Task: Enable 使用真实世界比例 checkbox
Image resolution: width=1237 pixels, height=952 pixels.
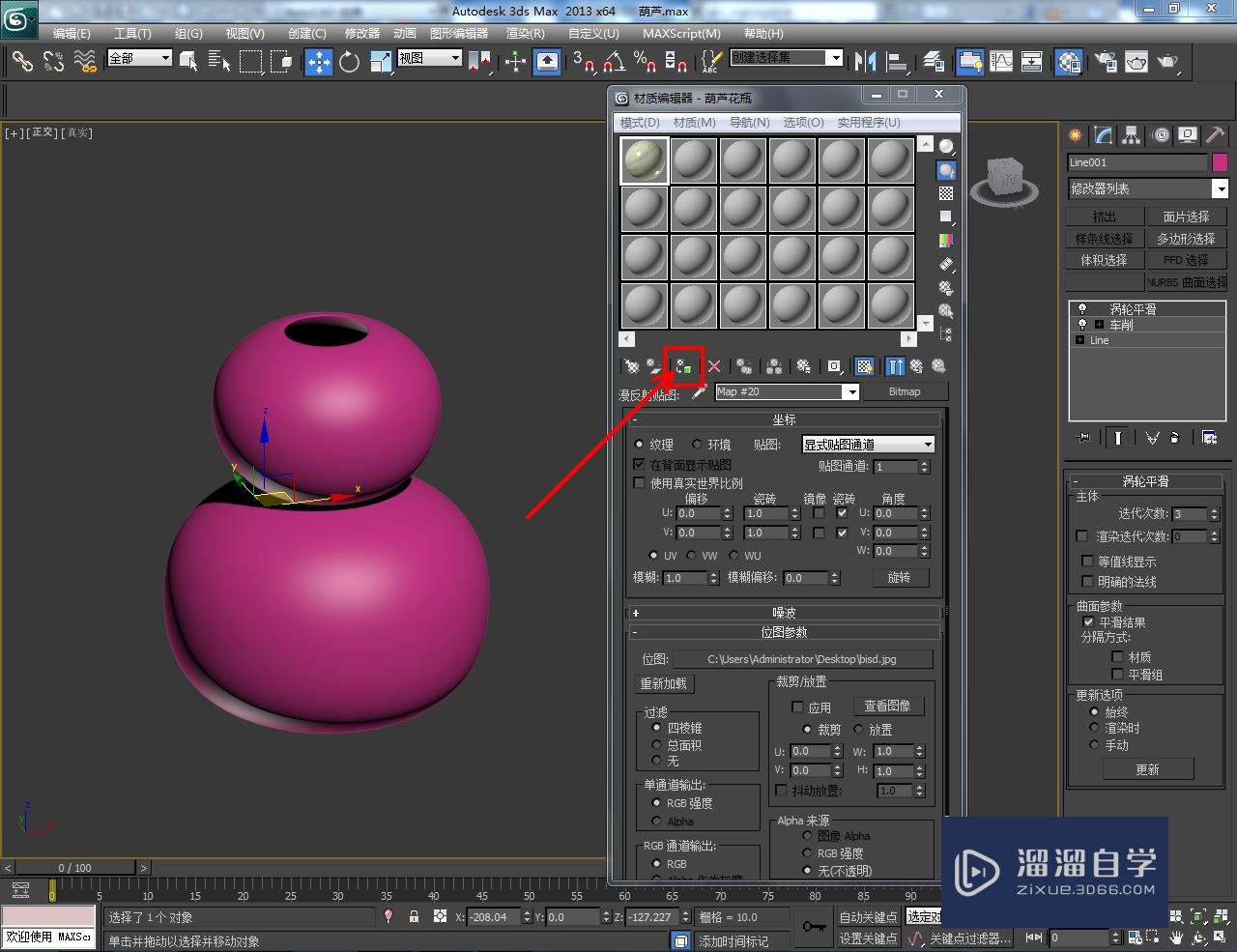Action: click(x=639, y=483)
